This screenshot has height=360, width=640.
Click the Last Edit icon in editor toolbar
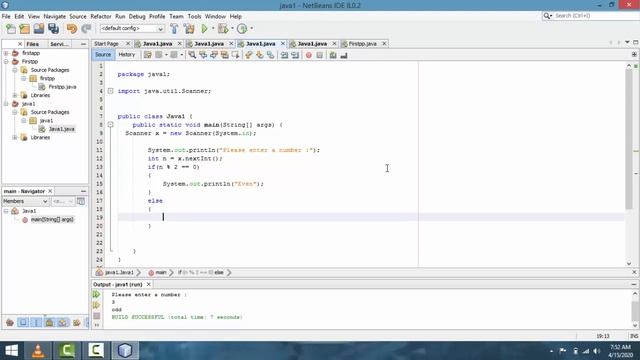148,55
